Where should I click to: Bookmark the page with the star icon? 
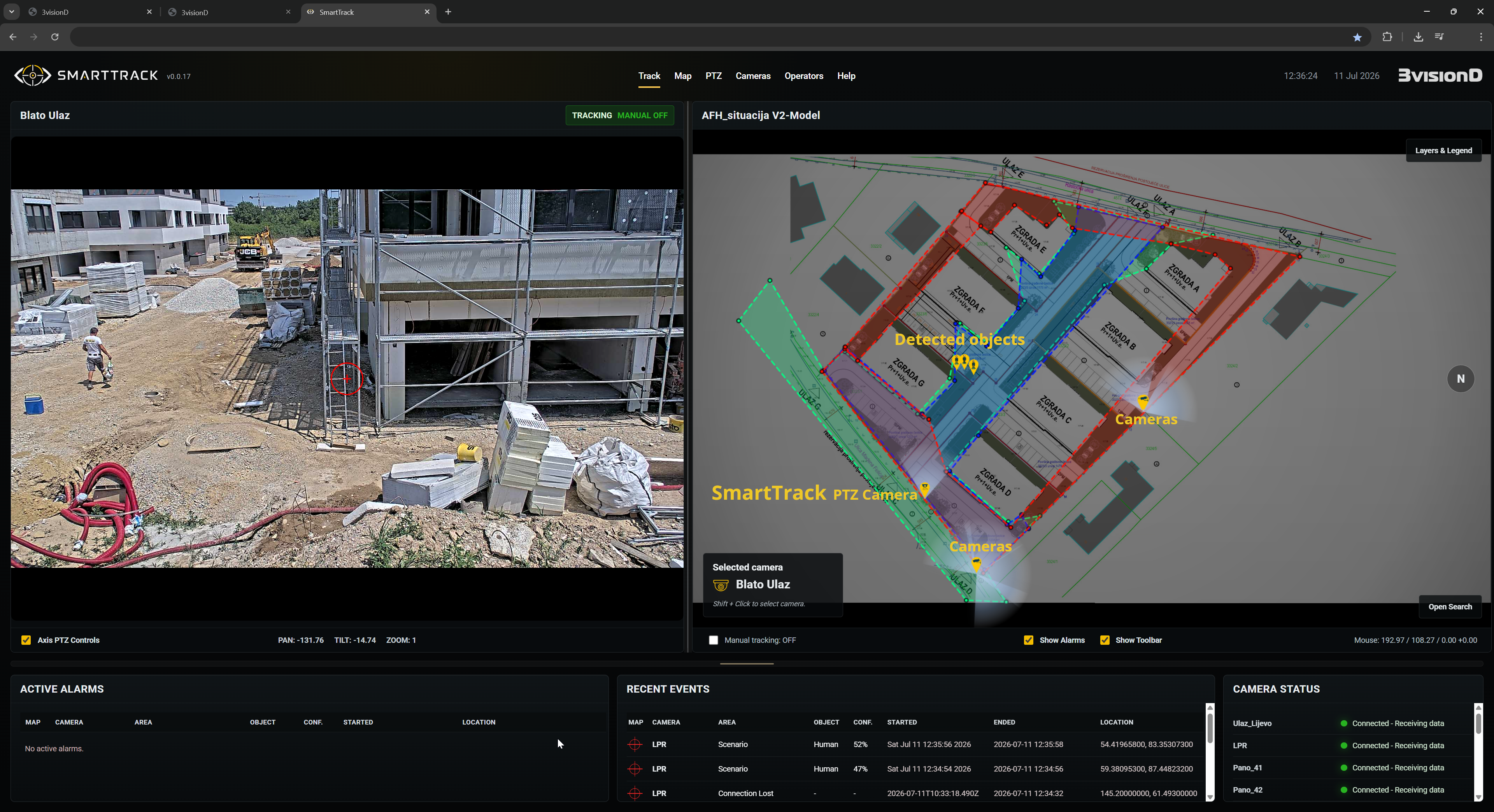coord(1357,37)
